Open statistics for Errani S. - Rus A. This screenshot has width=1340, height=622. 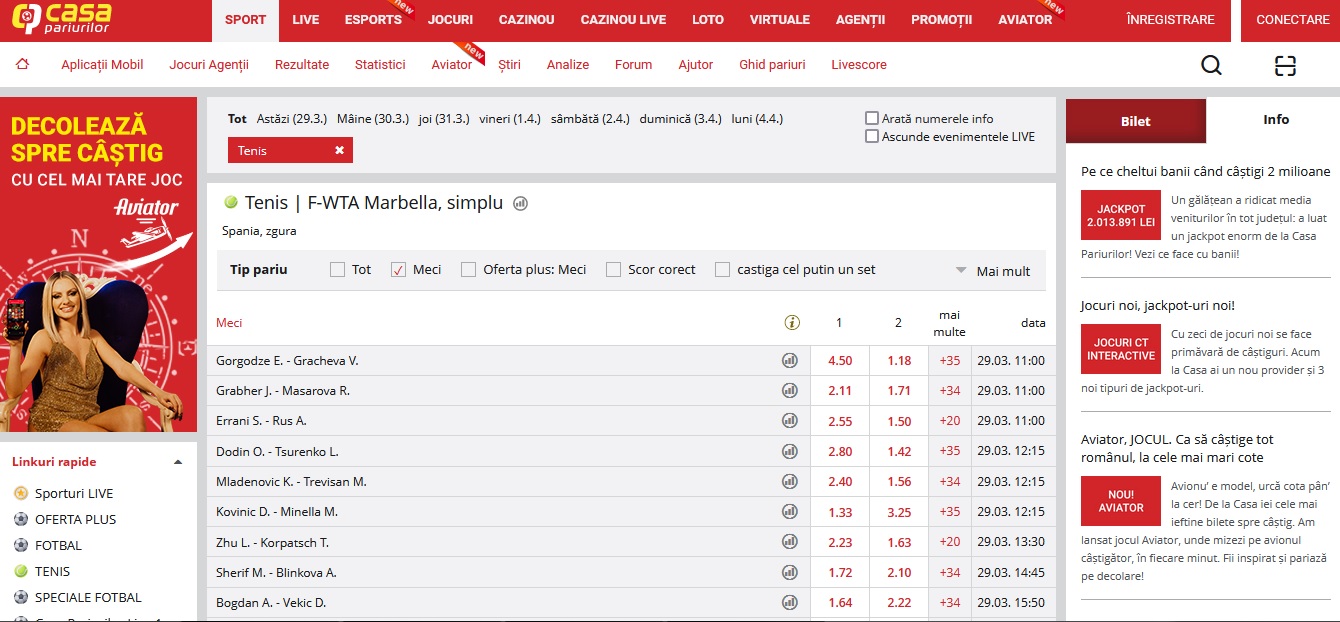[790, 421]
